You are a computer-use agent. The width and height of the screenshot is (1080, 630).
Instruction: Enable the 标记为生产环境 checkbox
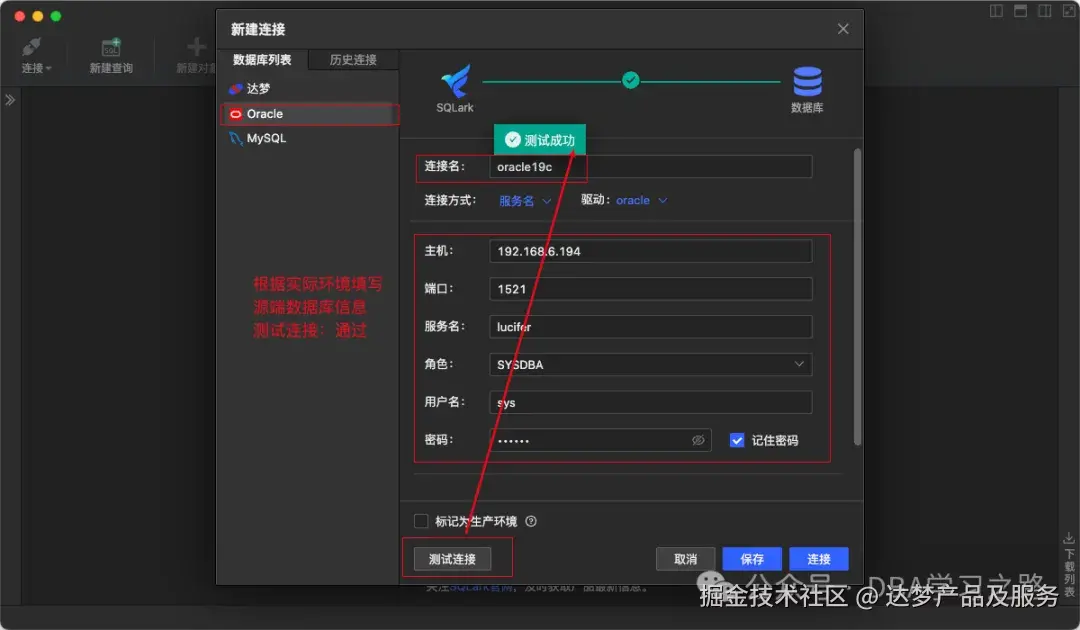[x=421, y=521]
